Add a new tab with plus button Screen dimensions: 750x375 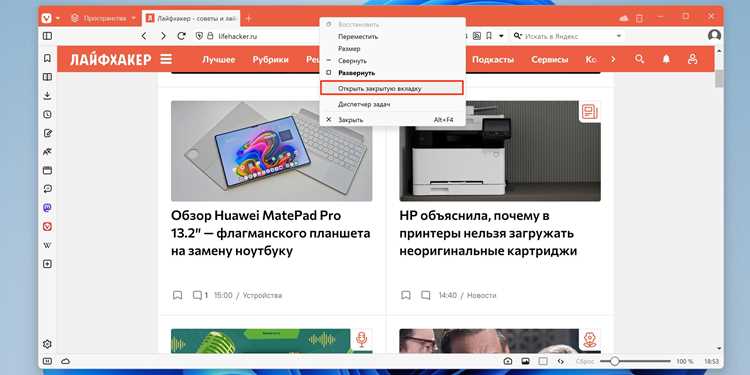point(248,18)
